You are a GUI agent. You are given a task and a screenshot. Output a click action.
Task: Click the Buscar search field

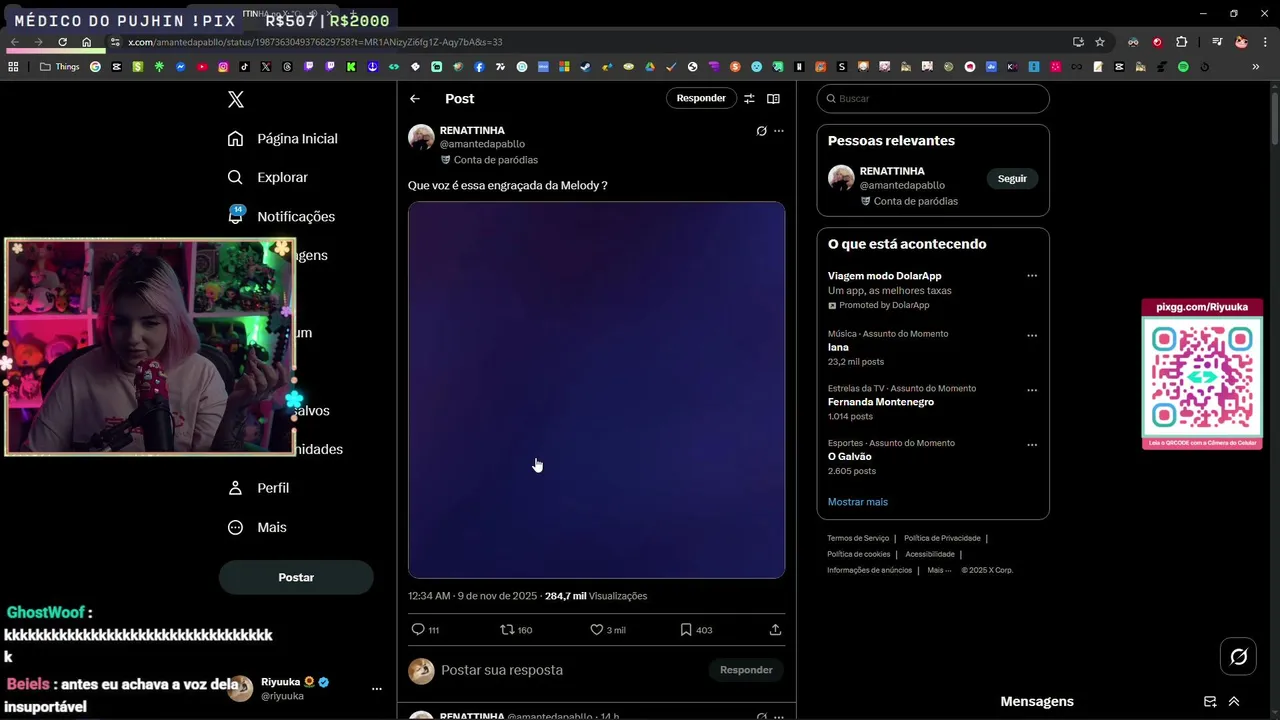click(x=933, y=98)
